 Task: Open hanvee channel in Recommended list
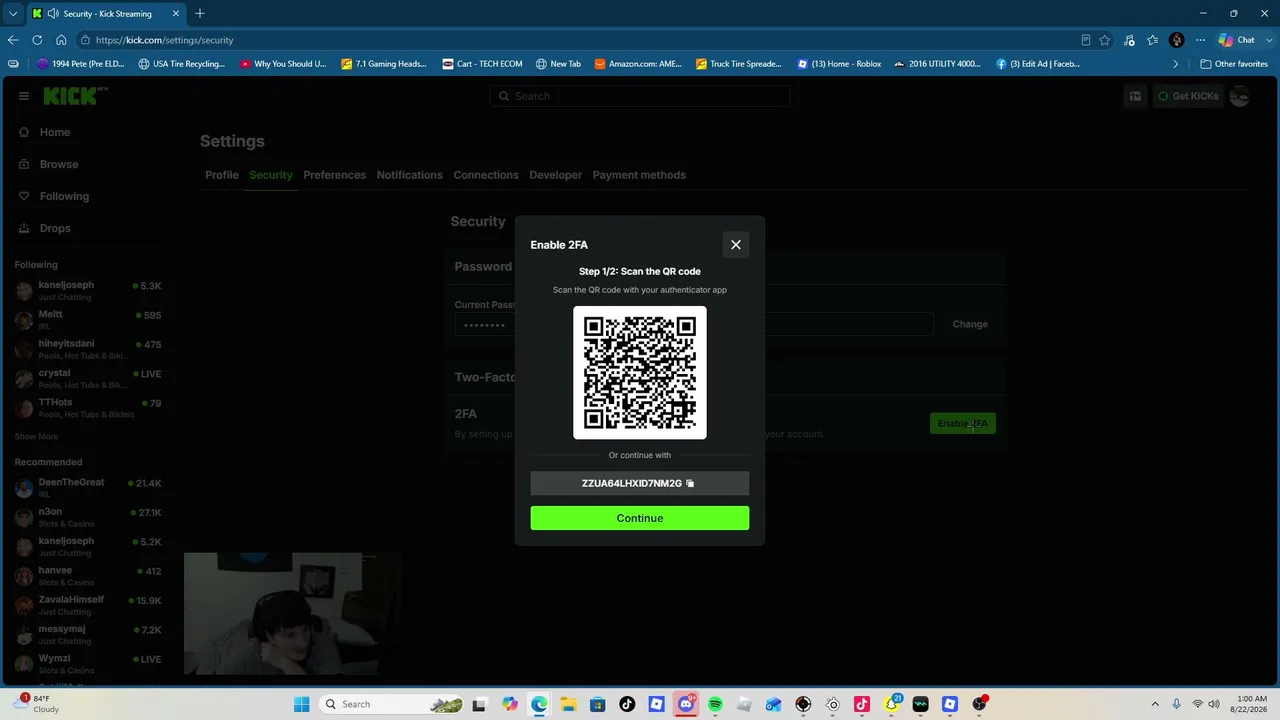pyautogui.click(x=88, y=575)
